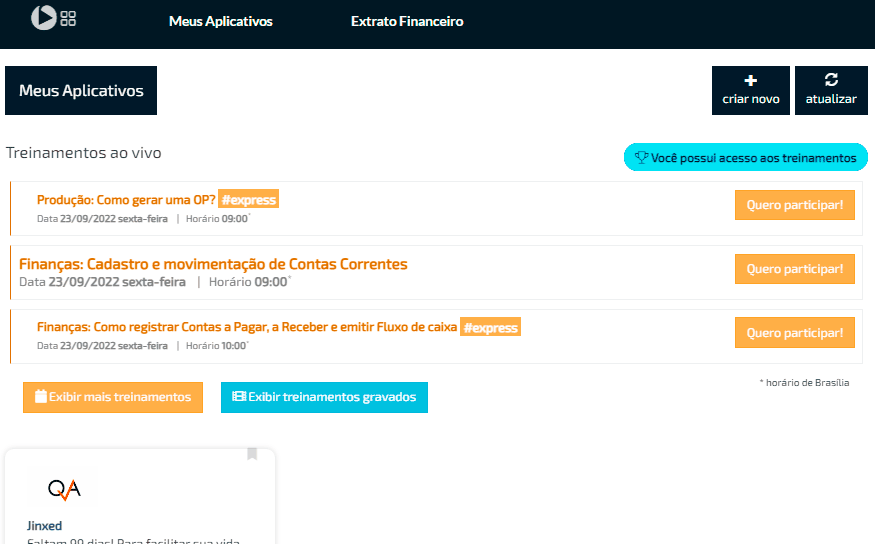Go to Extrato Financeiro in top navigation

click(407, 21)
